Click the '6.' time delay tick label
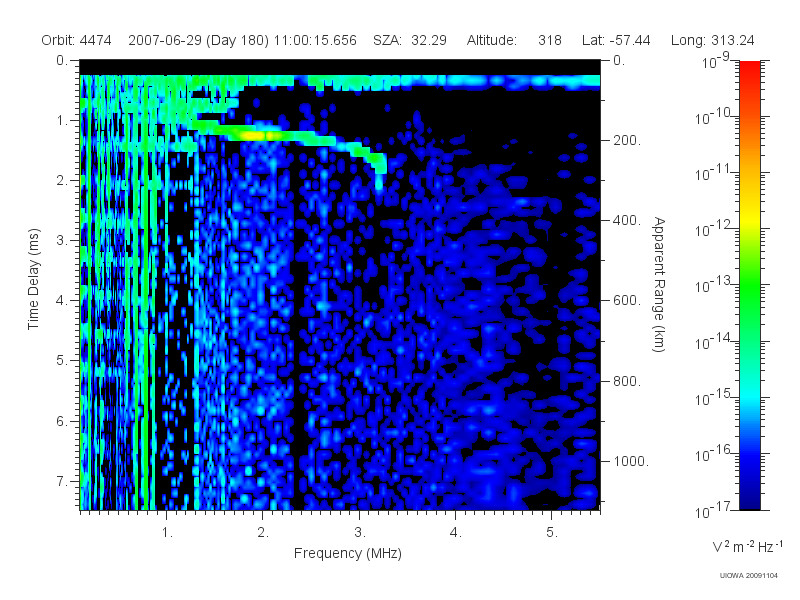 pyautogui.click(x=62, y=421)
